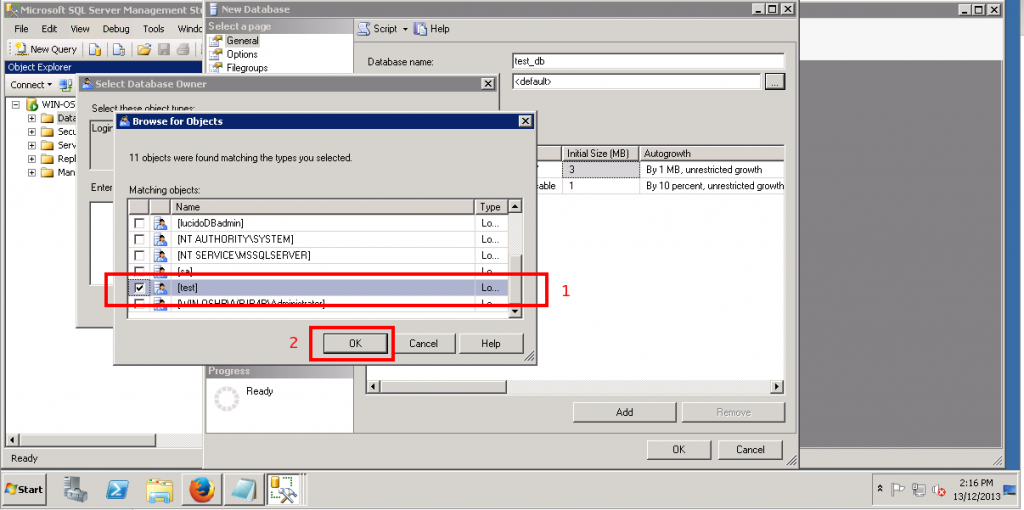
Task: Tick the [NT SERVICE\MSSQLSERVER] checkbox
Action: pos(139,255)
